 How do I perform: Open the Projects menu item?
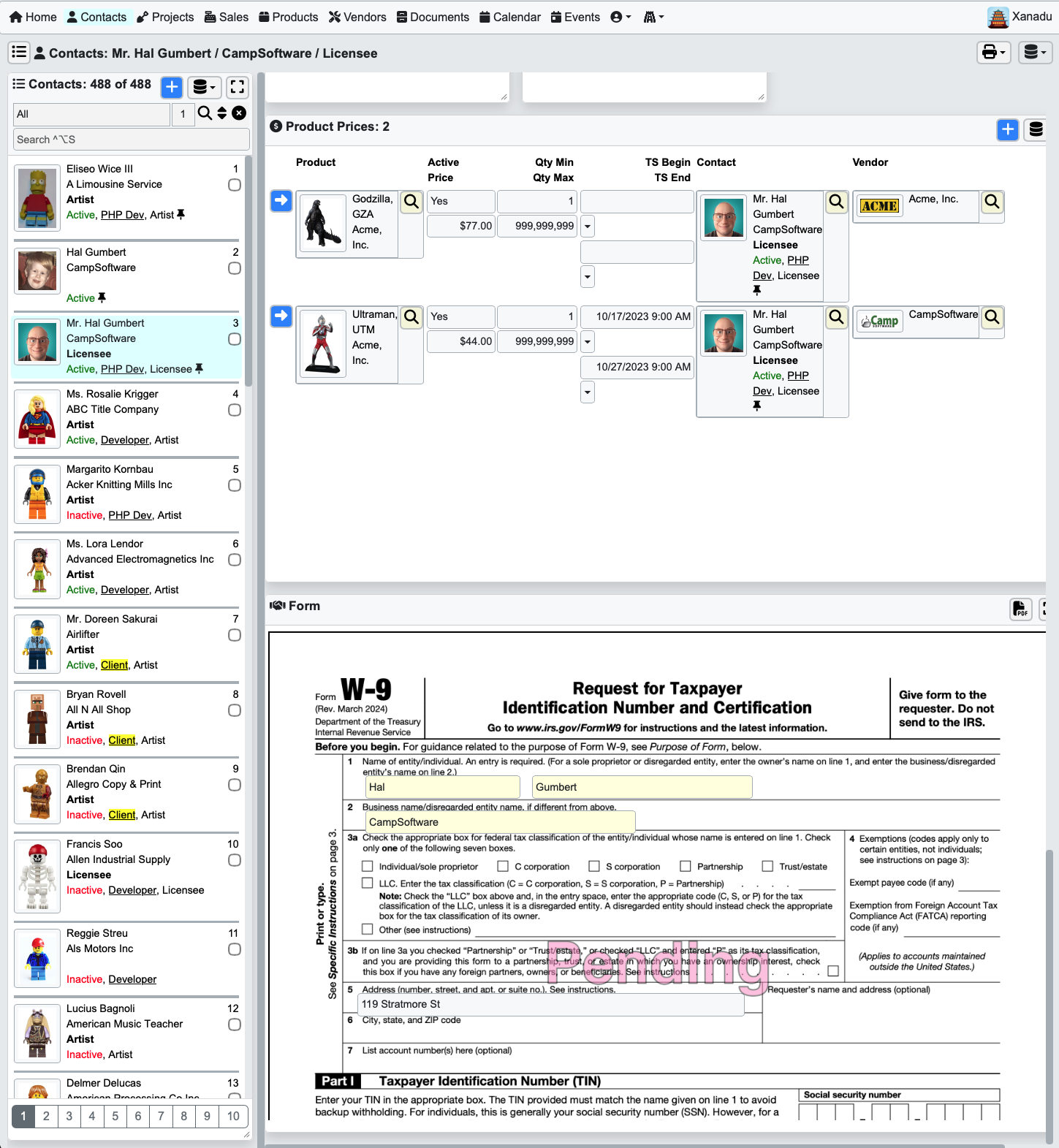(x=165, y=17)
